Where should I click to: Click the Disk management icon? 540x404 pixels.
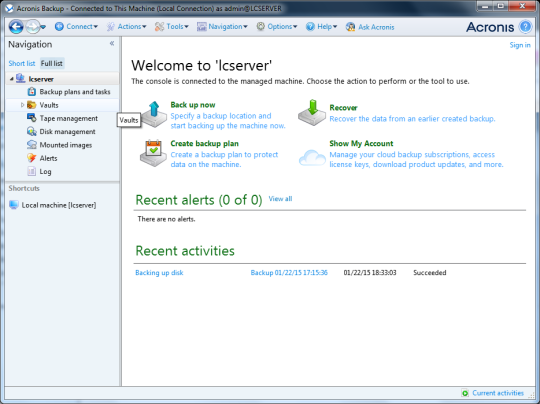[32, 131]
